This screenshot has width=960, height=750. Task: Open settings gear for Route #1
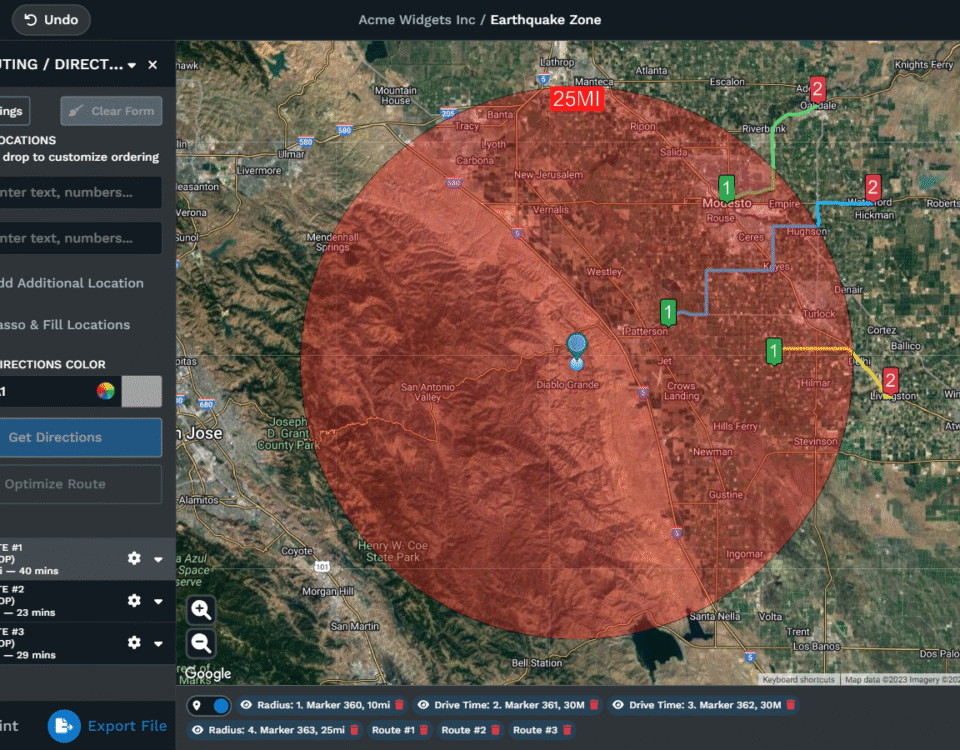pos(134,559)
